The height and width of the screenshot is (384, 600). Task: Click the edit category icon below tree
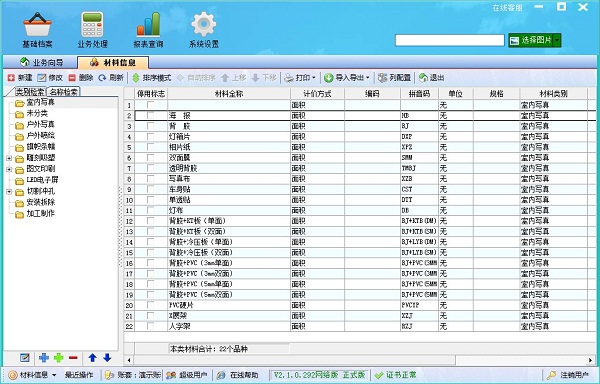point(24,358)
